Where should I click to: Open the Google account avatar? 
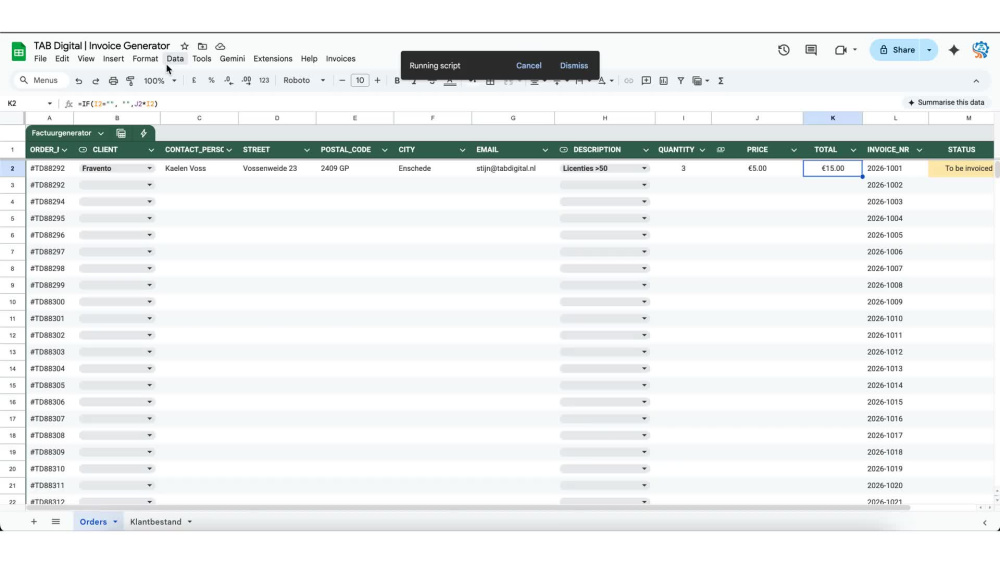click(981, 50)
